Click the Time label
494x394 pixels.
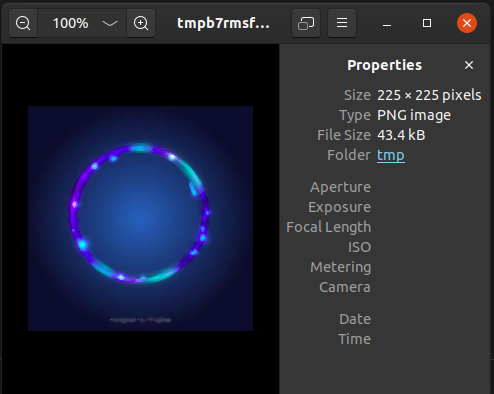click(x=354, y=339)
